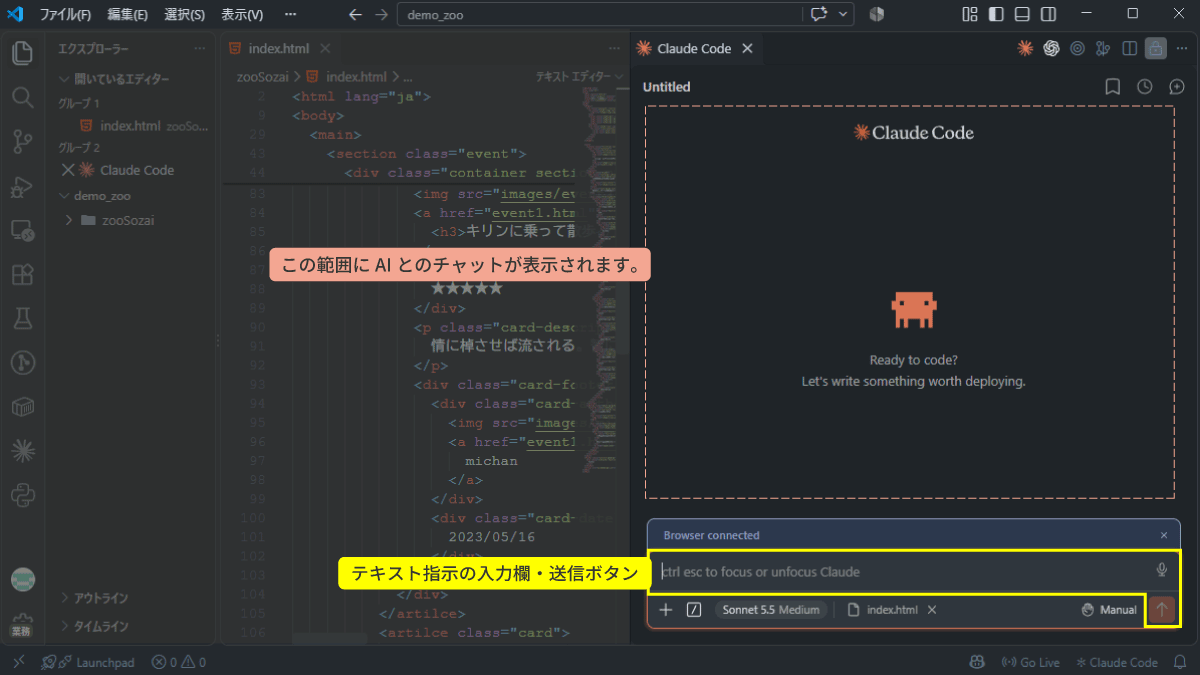Click the ChatGPT icon in editor toolbar
Image resolution: width=1200 pixels, height=675 pixels.
coord(1051,48)
